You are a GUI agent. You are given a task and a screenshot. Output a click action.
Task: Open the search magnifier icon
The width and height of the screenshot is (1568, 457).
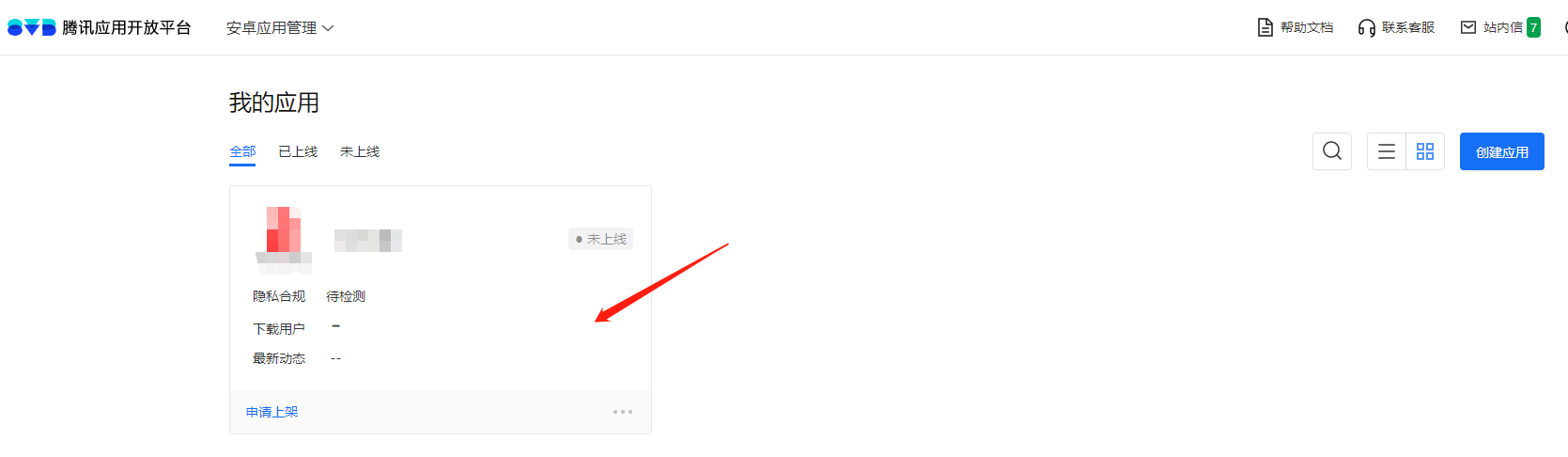pos(1332,151)
